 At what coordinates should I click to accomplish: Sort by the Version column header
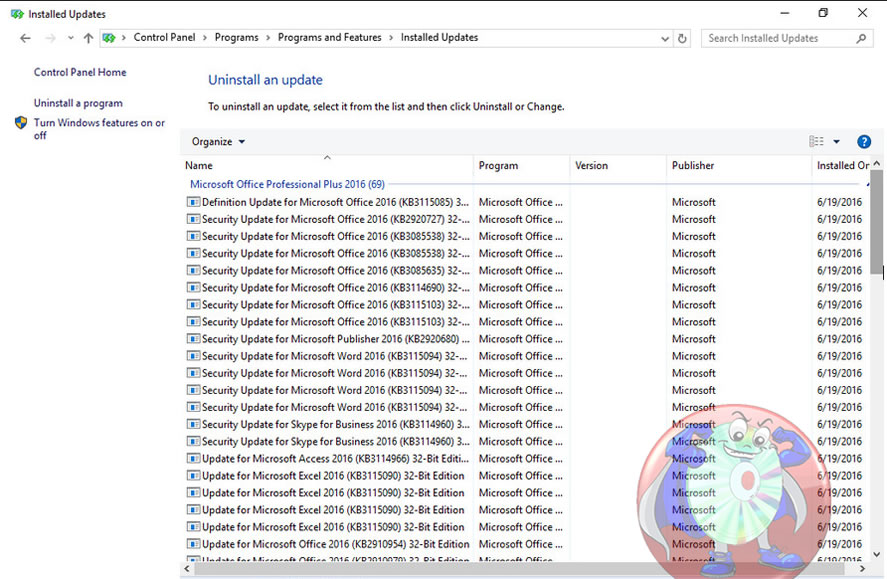click(618, 166)
